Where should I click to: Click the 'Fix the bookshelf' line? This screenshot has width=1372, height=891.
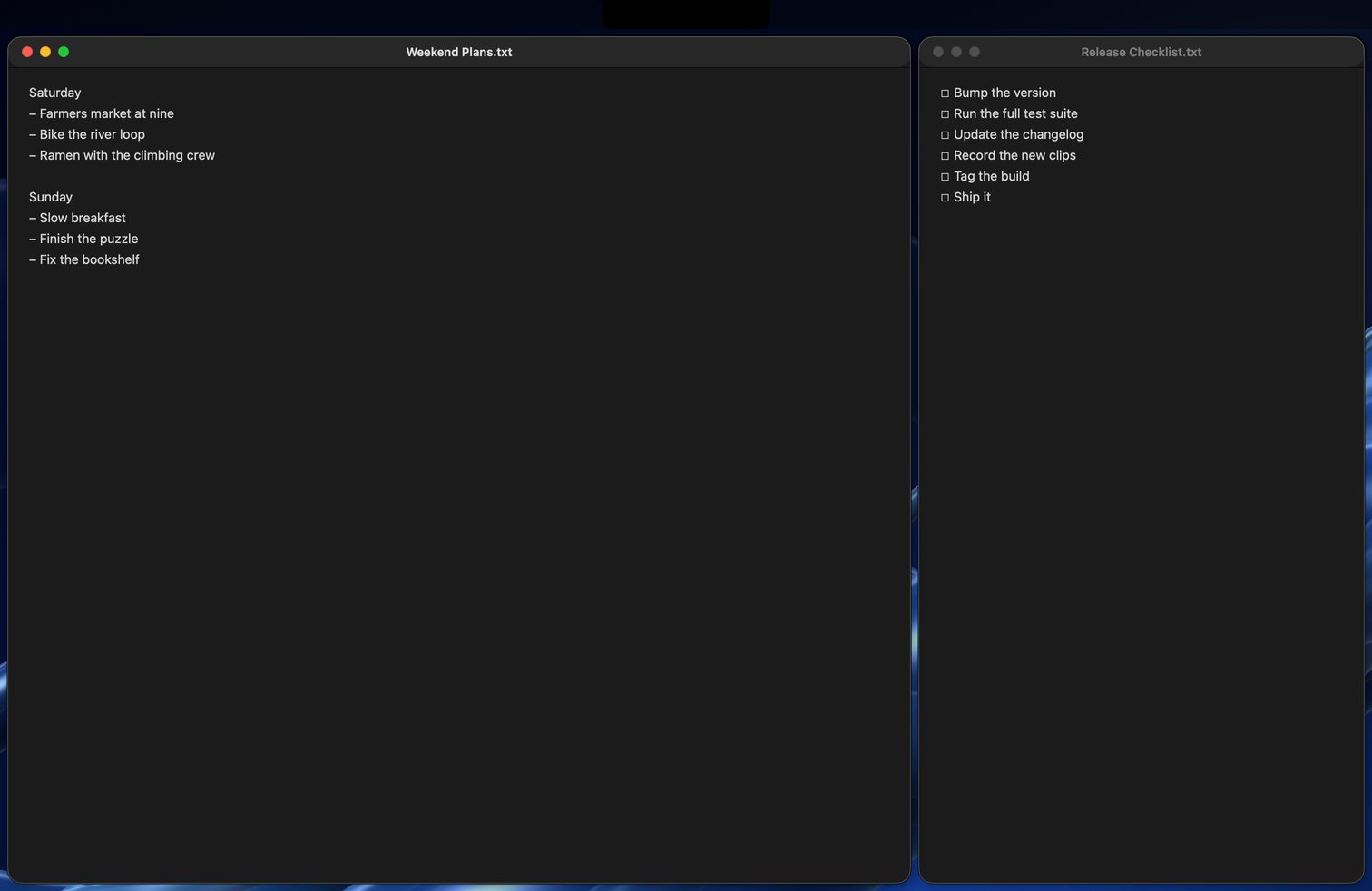[x=84, y=259]
